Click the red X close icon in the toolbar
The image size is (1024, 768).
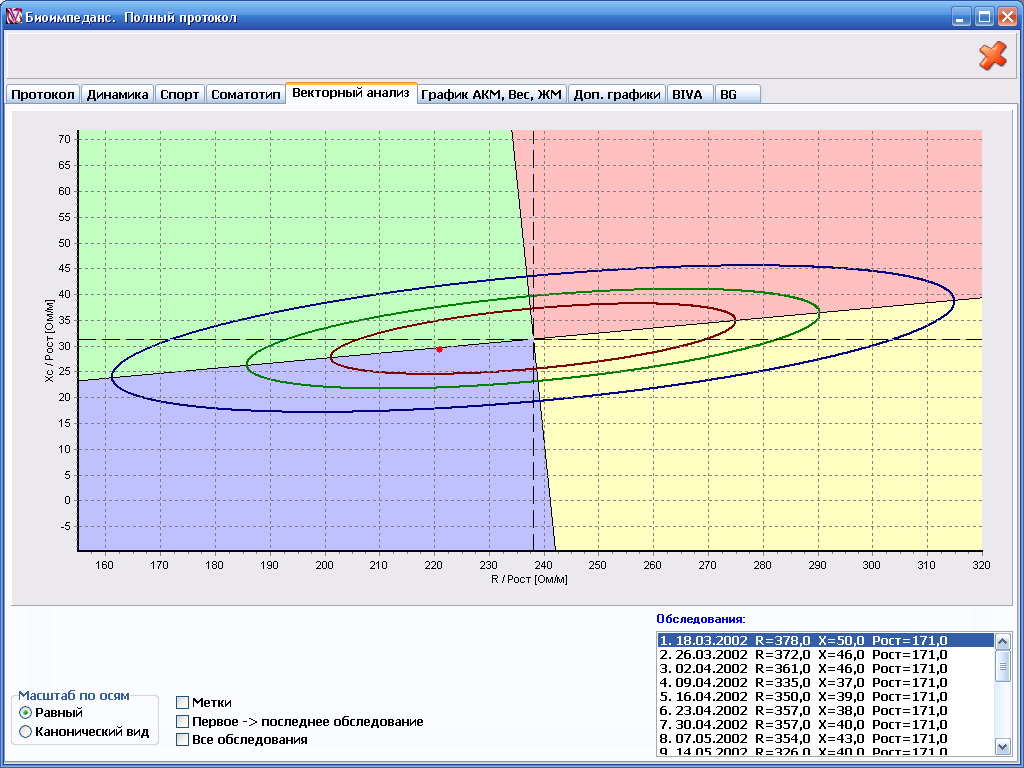pos(993,56)
